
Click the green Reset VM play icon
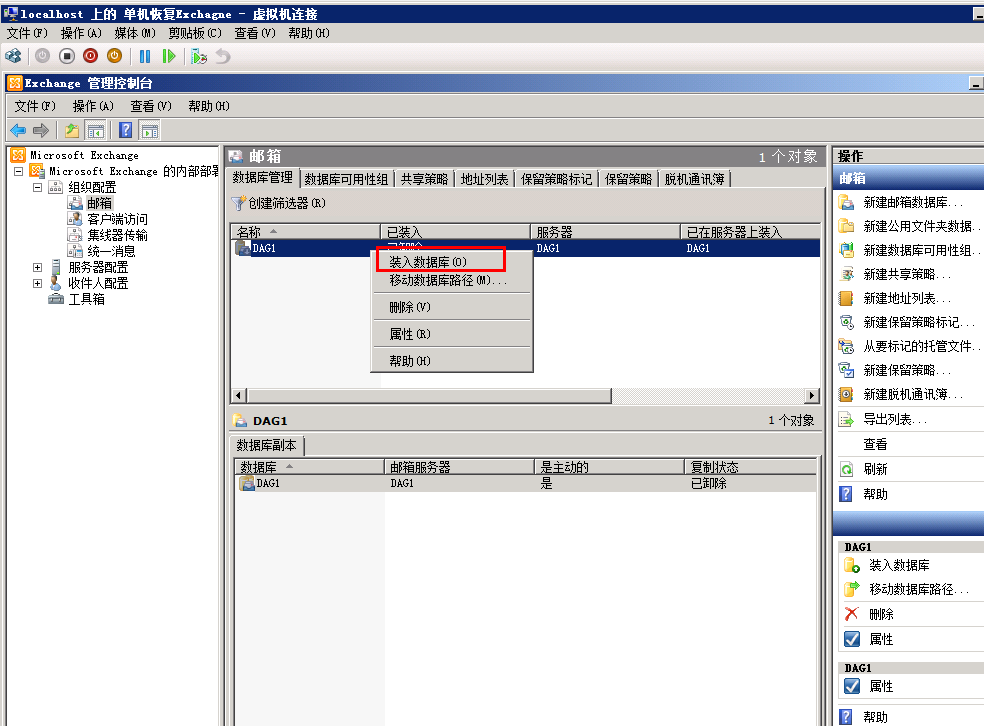click(169, 56)
